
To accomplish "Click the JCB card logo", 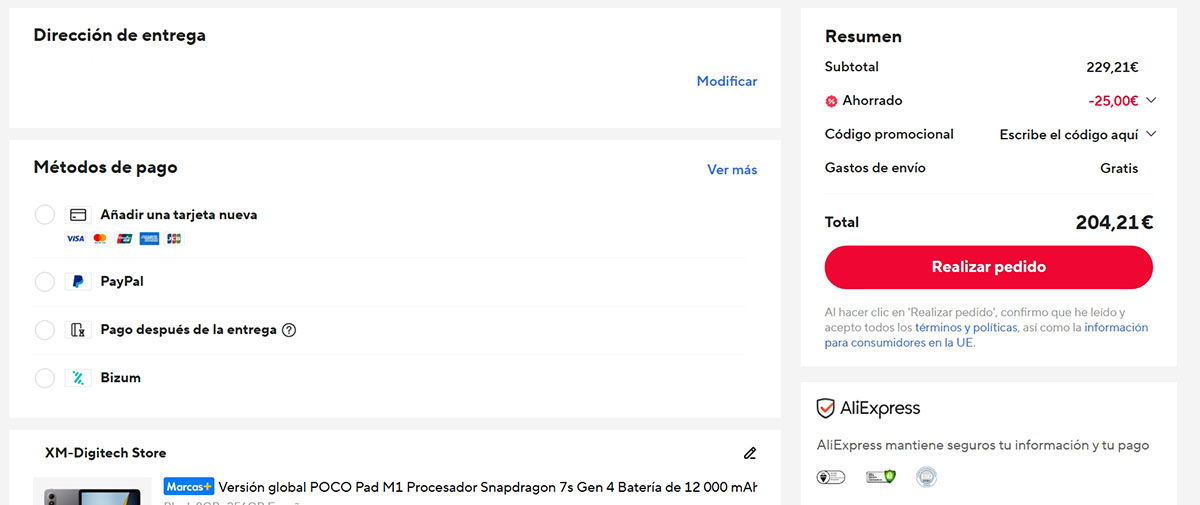I will click(174, 239).
